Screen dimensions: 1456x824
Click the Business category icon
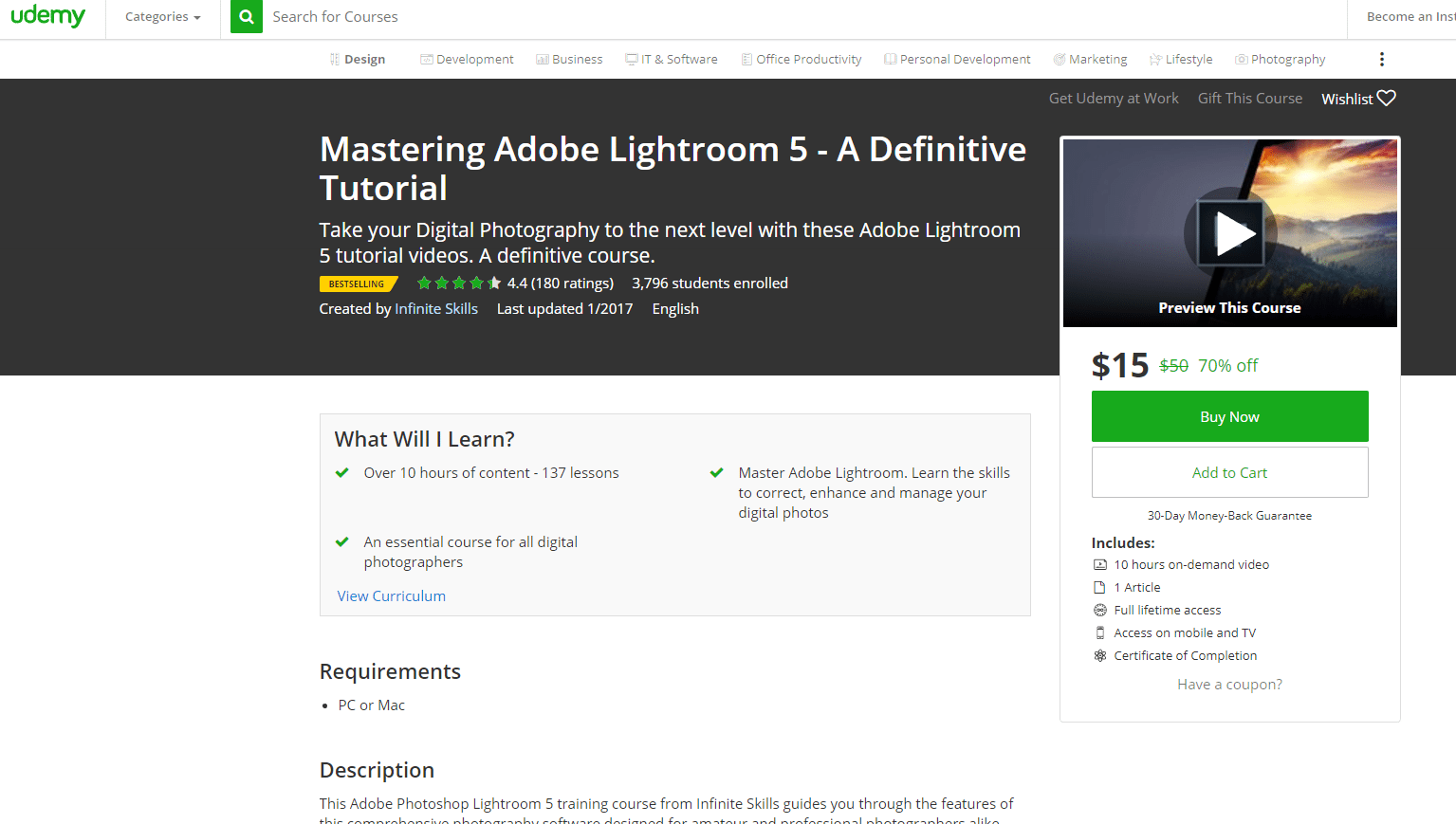click(x=543, y=59)
